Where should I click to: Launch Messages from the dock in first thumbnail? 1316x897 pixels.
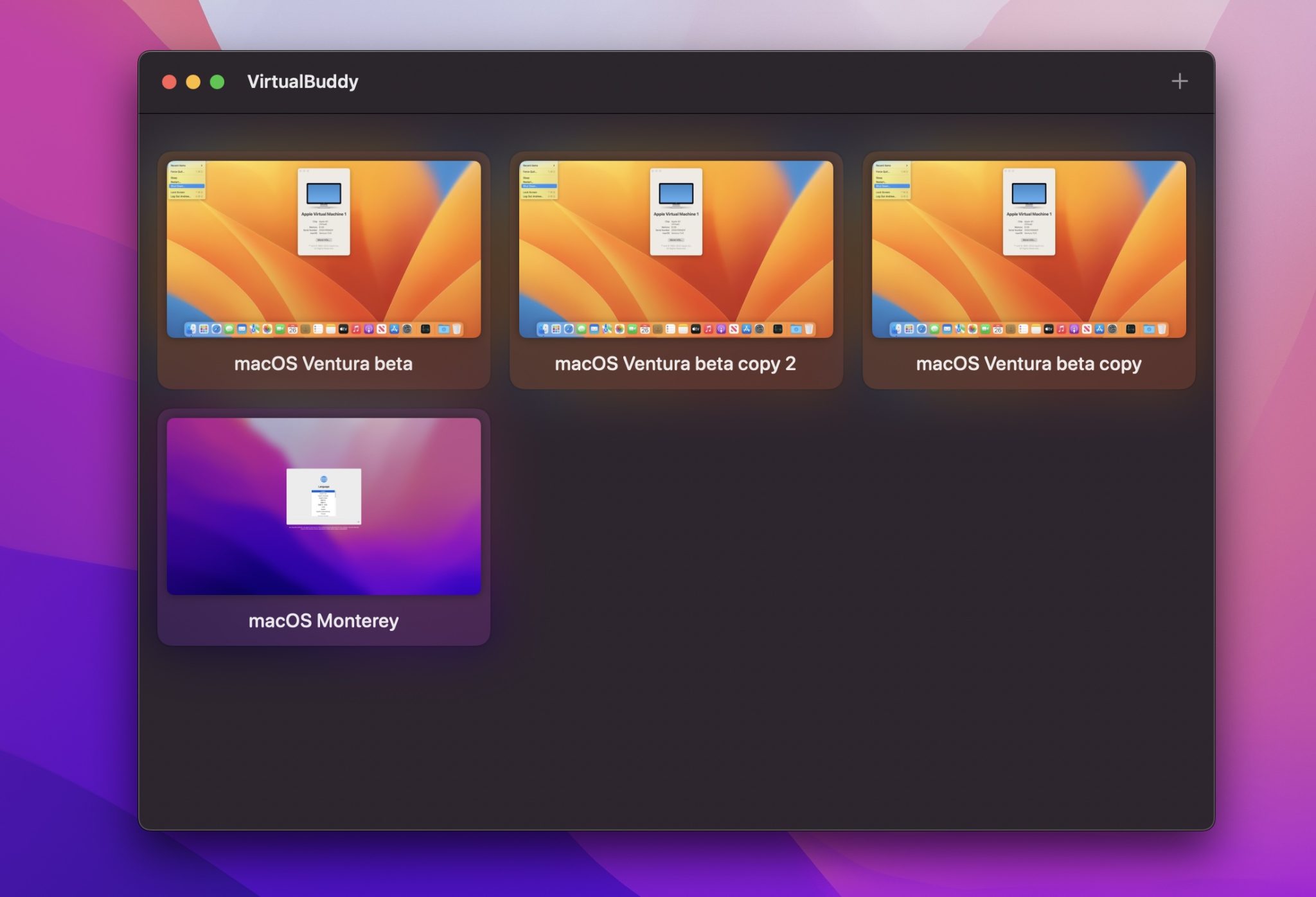coord(228,329)
